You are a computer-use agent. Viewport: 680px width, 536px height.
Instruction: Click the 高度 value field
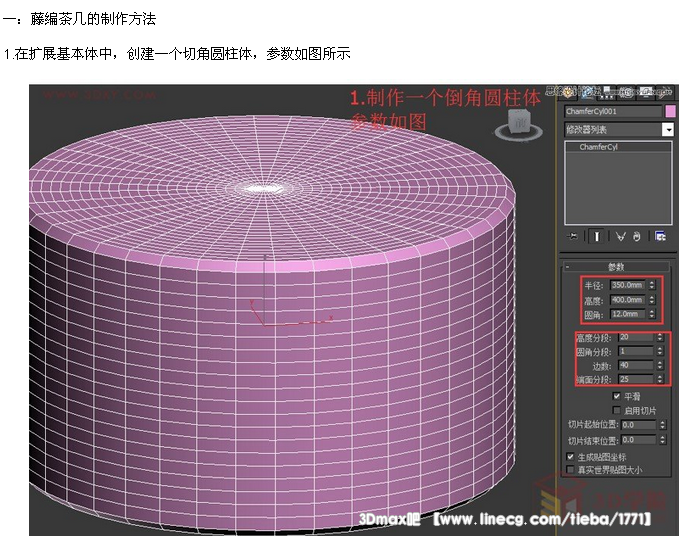point(627,300)
